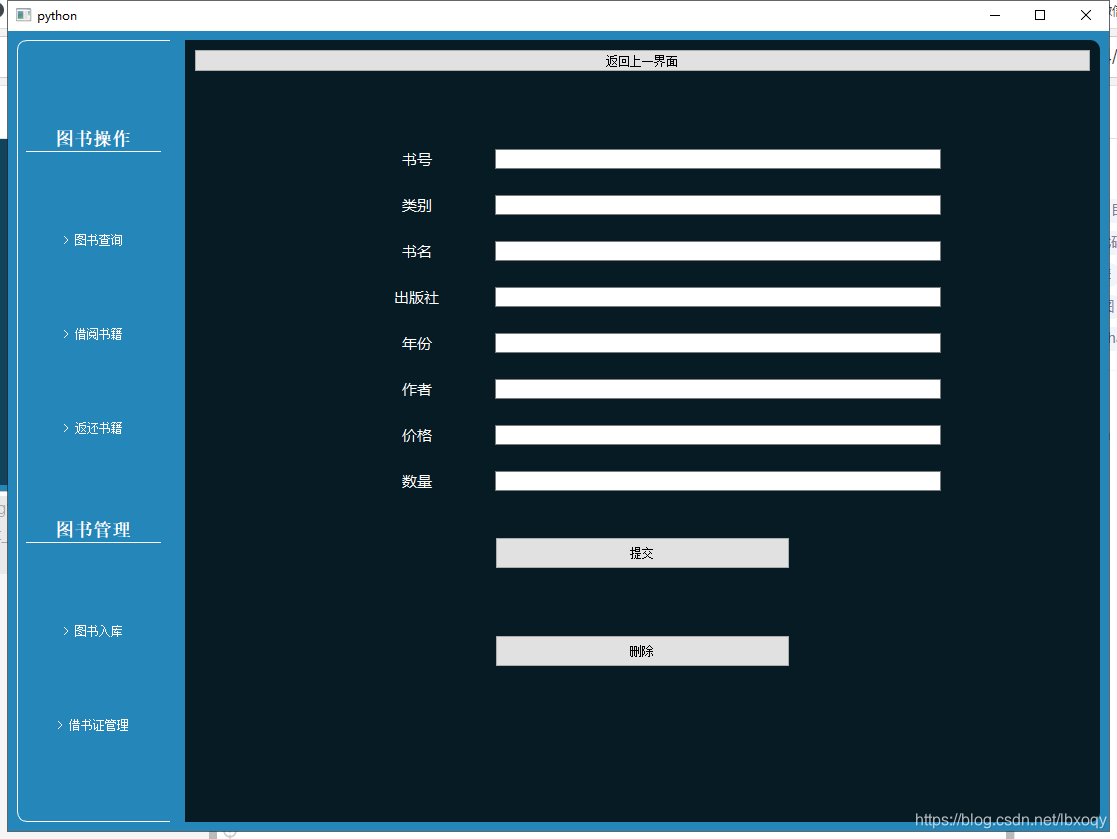Click the 作者 label text

tap(417, 390)
